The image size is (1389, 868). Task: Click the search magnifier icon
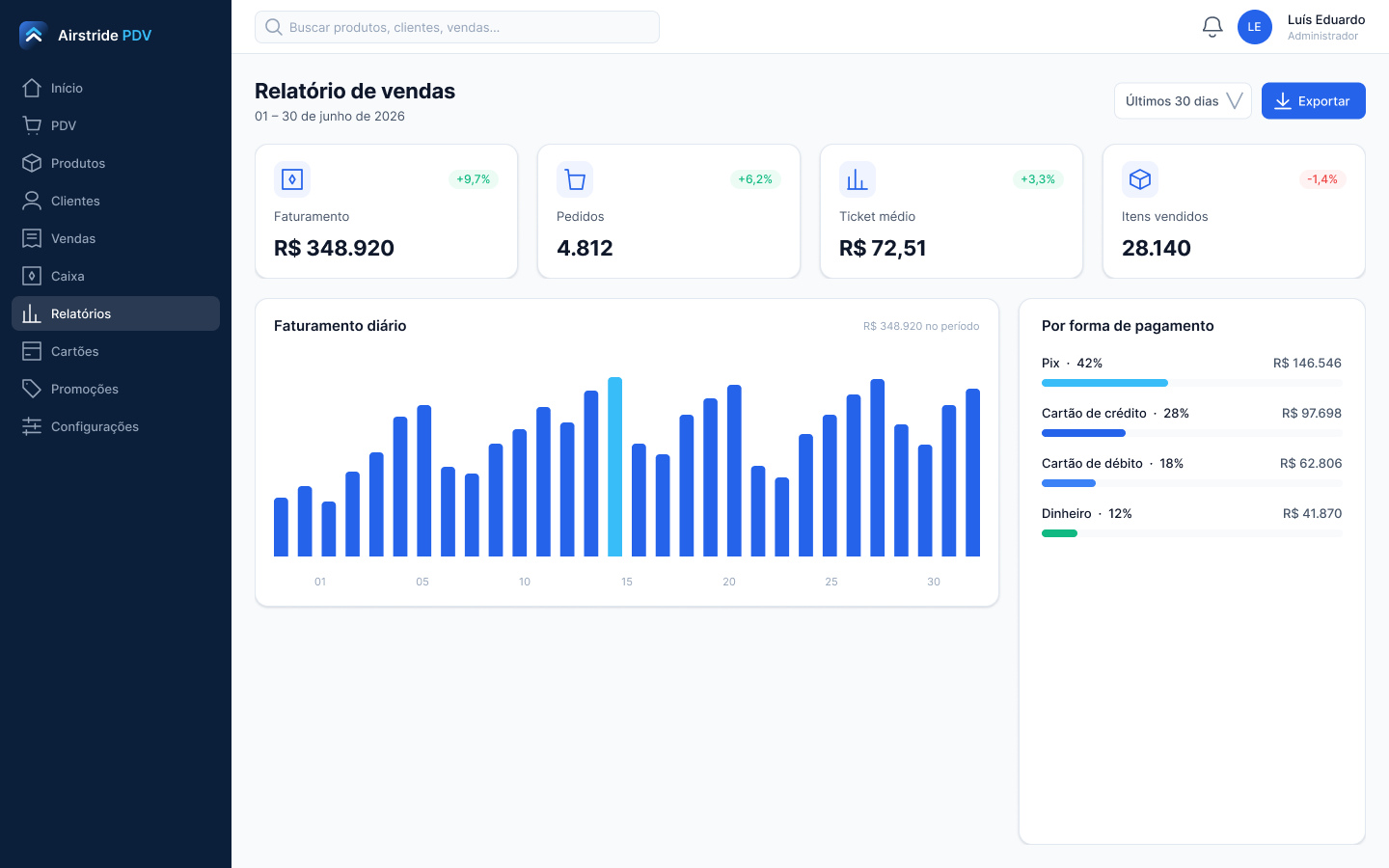[x=274, y=27]
